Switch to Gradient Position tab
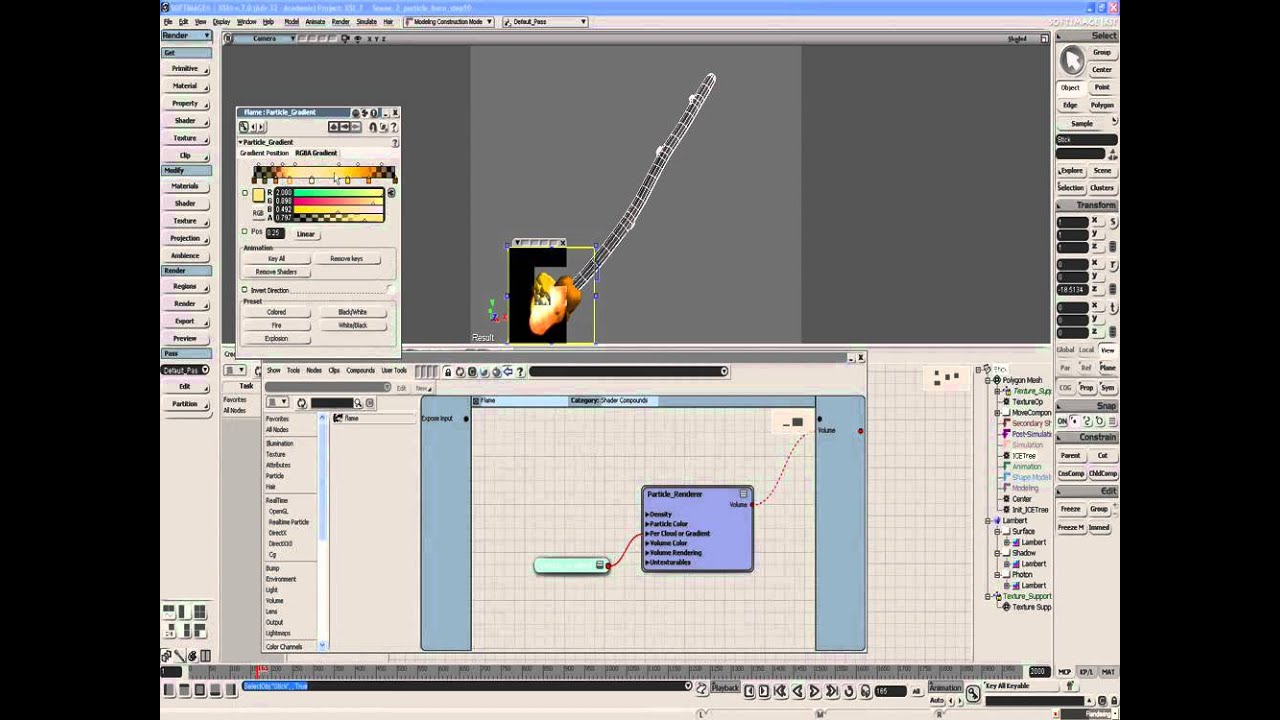 tap(264, 153)
